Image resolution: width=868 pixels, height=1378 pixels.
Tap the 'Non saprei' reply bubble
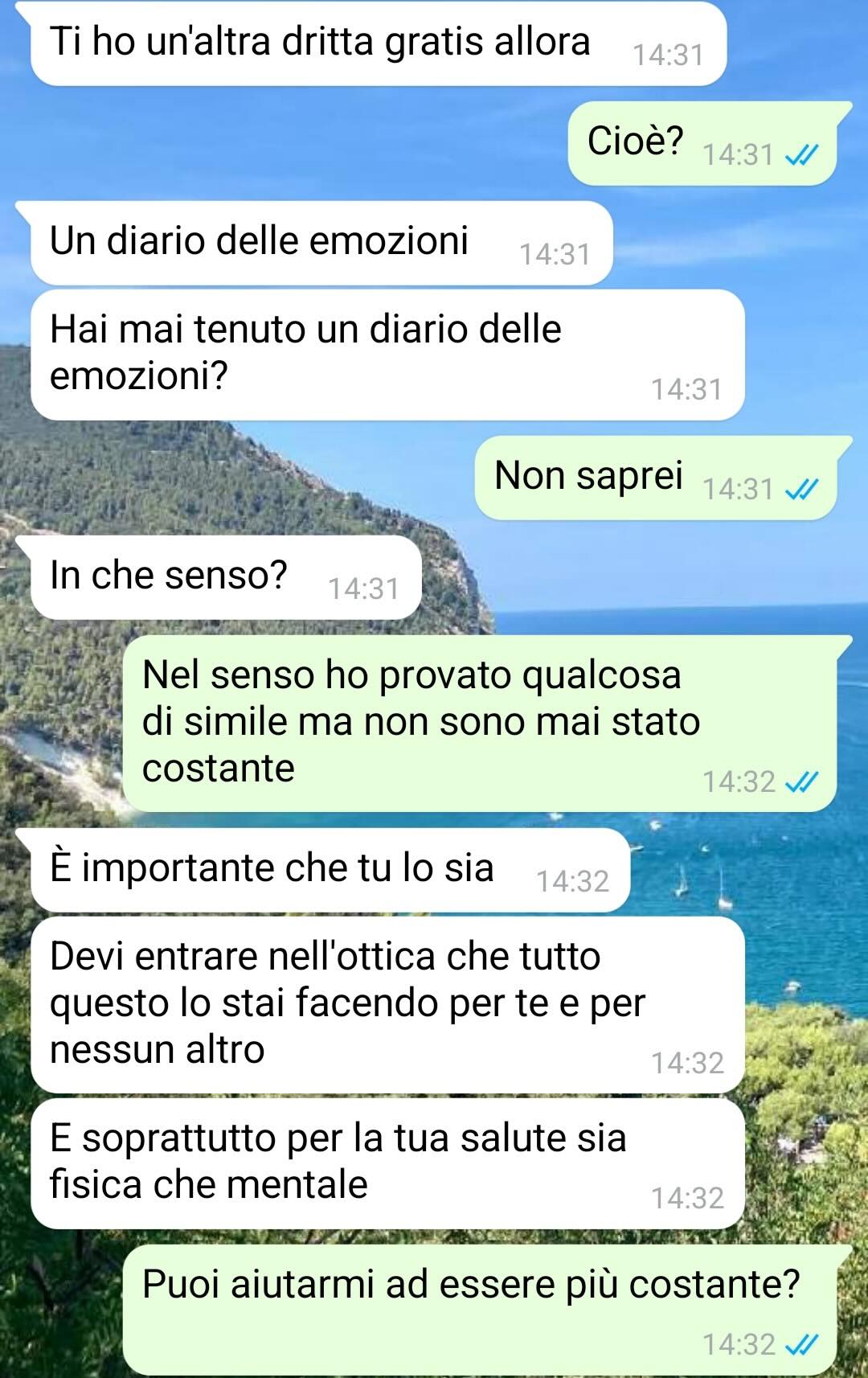click(656, 478)
